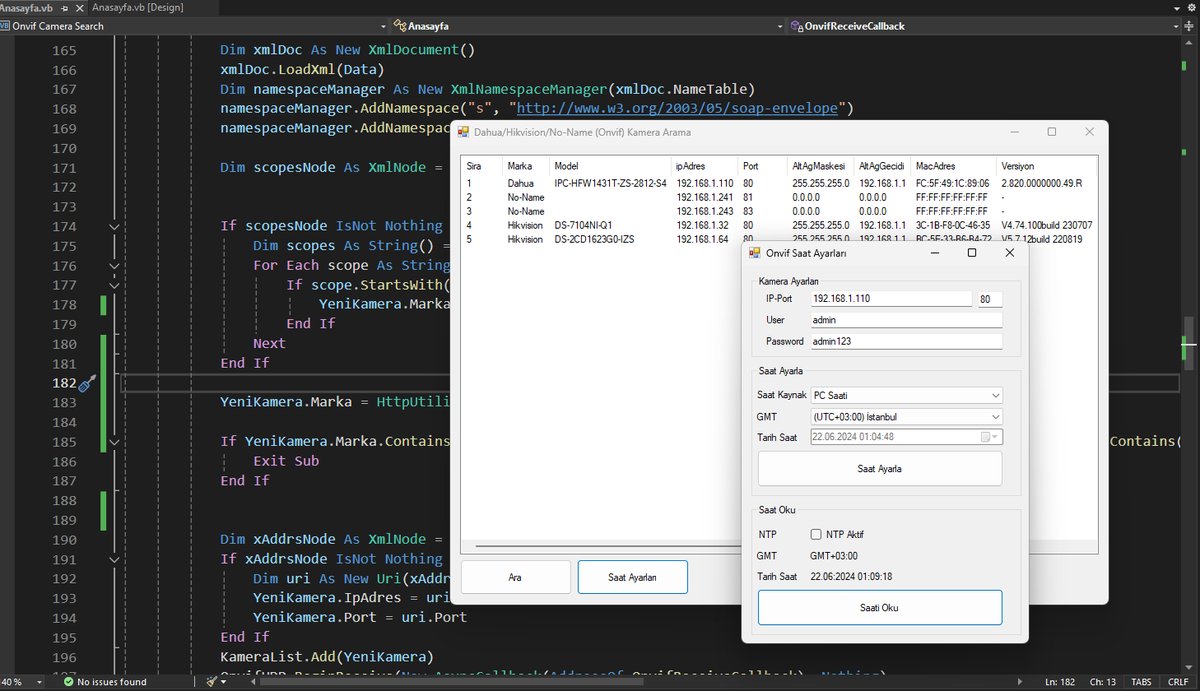The image size is (1200, 691).
Task: Collapse the If scopesNode block at line 174
Action: click(x=114, y=227)
